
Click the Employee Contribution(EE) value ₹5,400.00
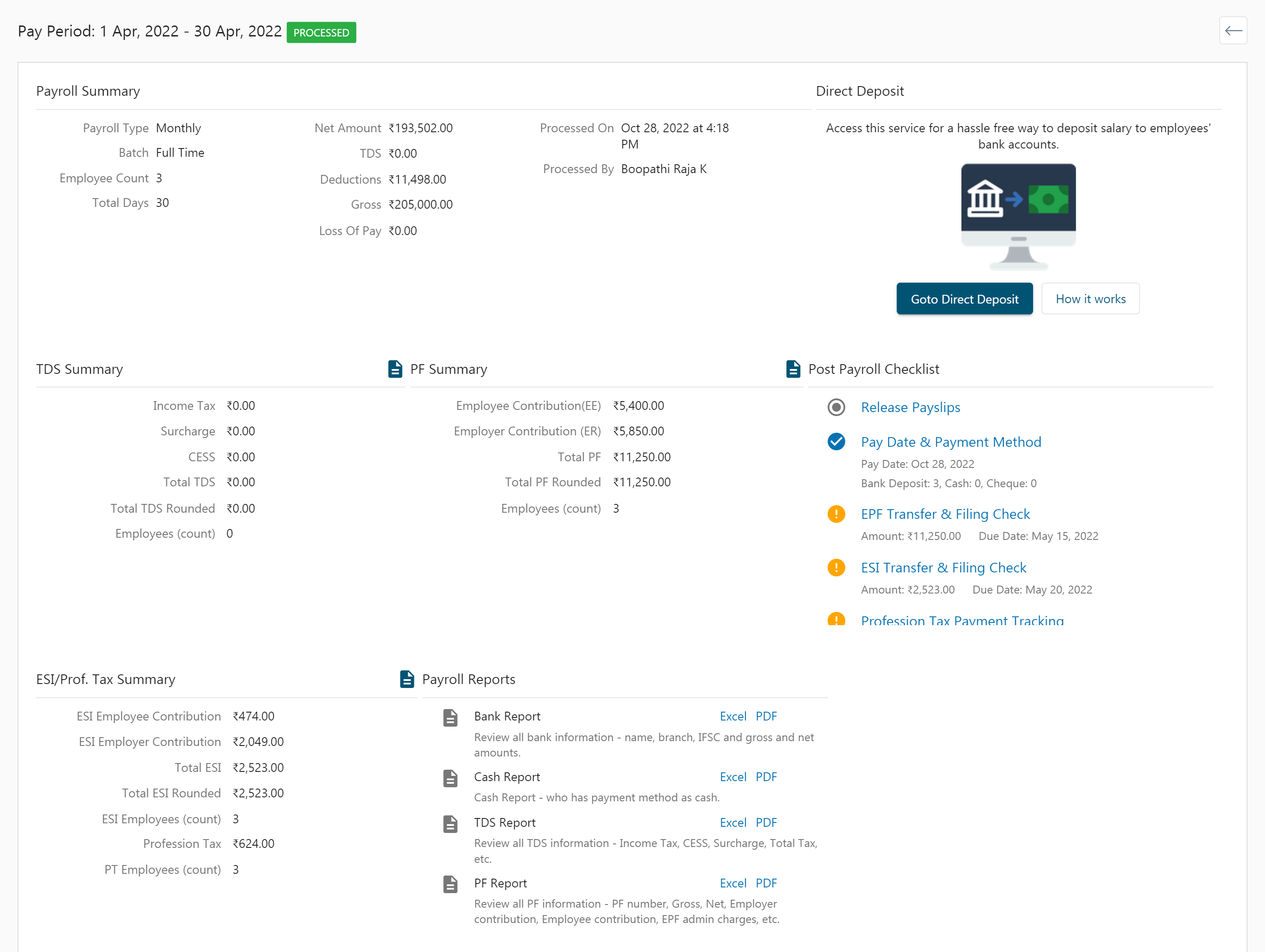[638, 405]
